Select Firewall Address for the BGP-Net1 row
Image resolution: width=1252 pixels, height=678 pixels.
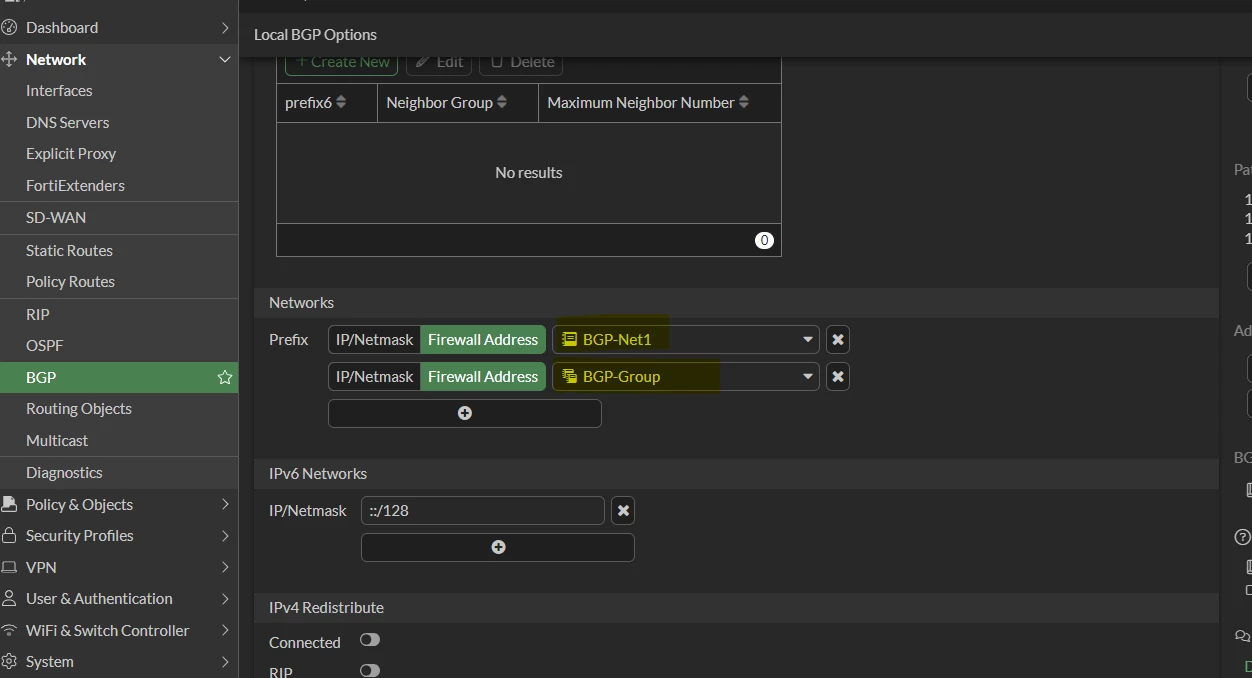pyautogui.click(x=483, y=339)
